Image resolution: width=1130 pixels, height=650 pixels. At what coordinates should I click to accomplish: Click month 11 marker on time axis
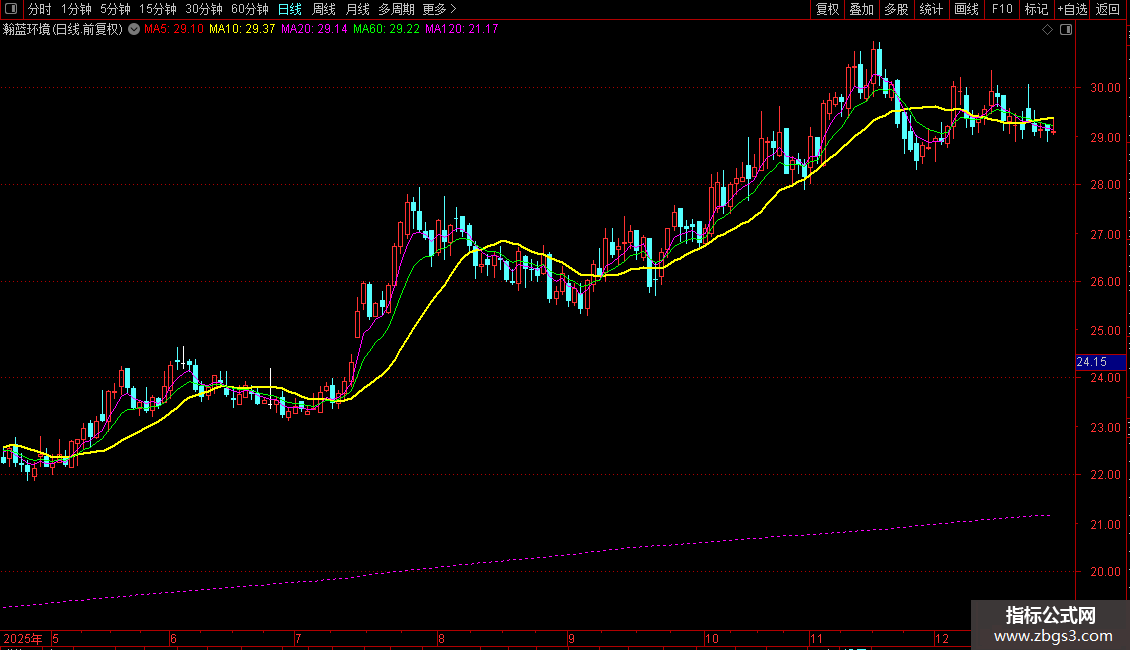(x=816, y=638)
